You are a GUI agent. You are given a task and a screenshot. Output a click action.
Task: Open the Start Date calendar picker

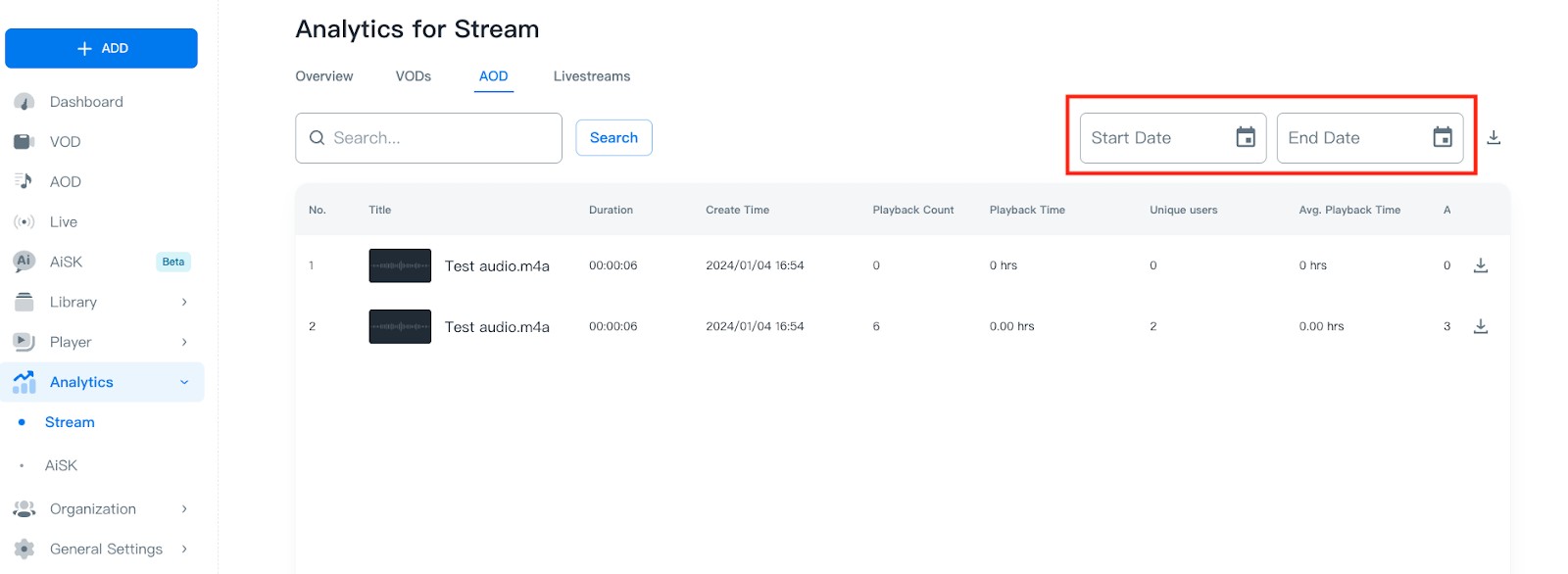pos(1245,138)
